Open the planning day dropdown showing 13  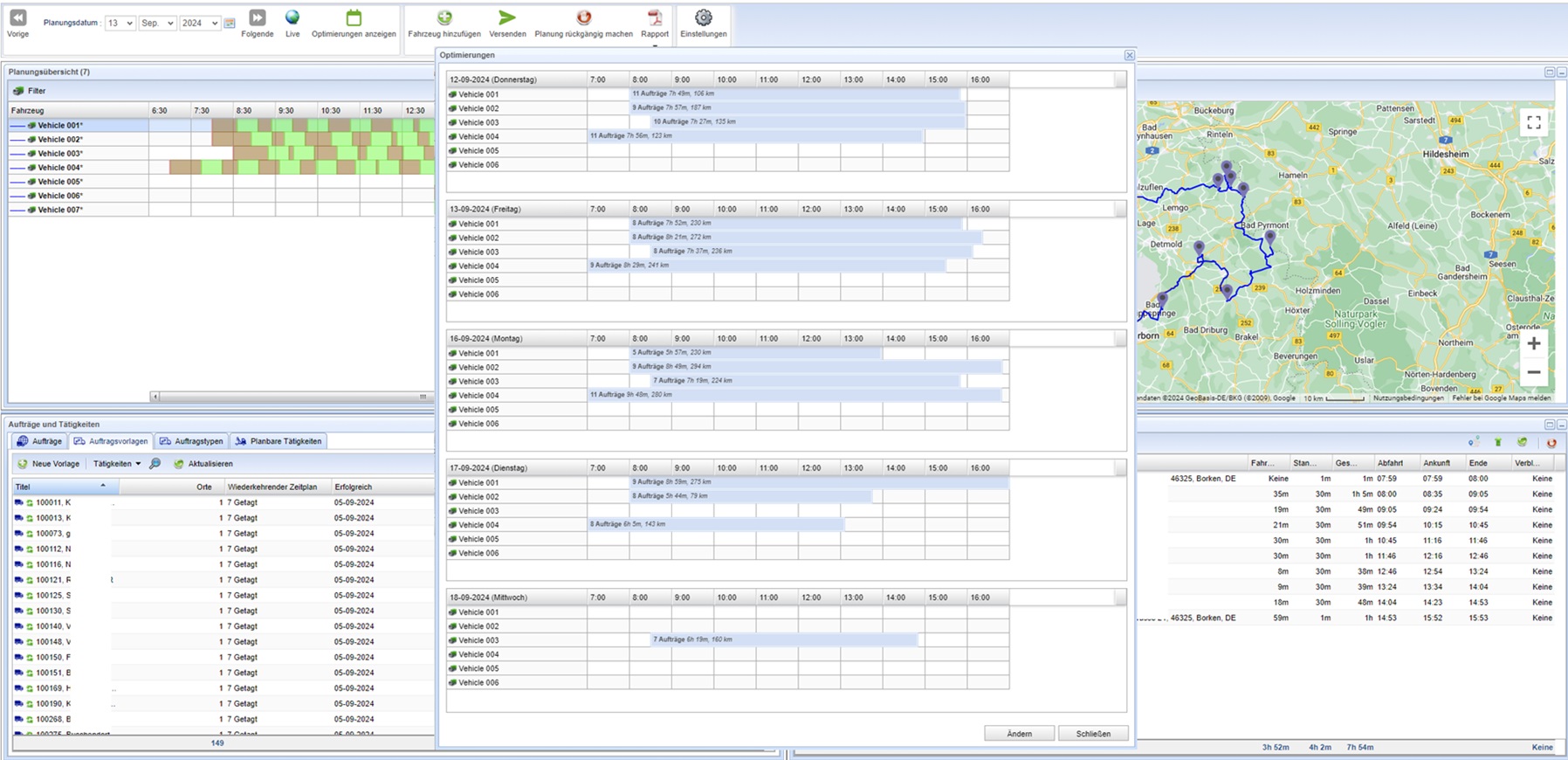click(x=120, y=24)
